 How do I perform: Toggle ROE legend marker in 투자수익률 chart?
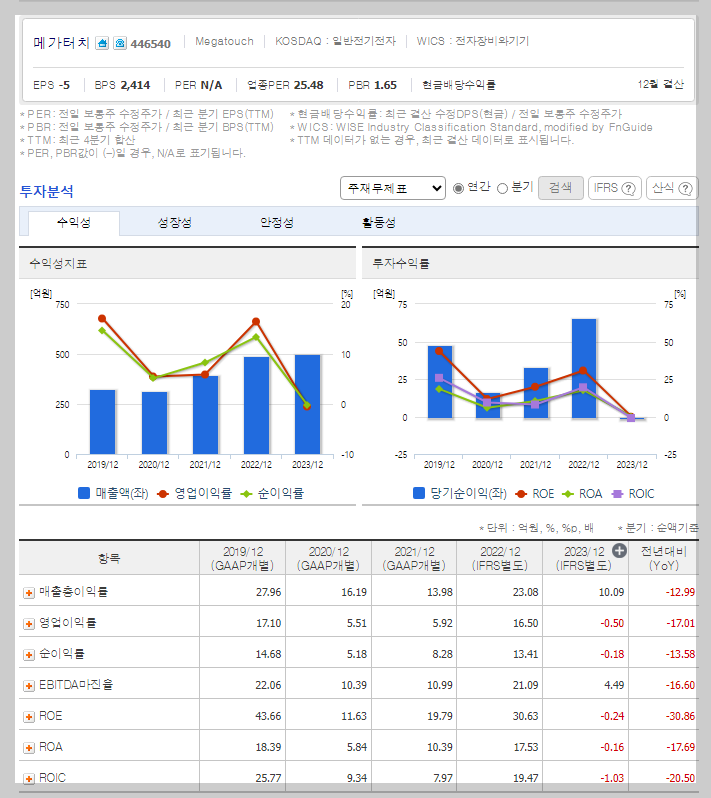[521, 494]
